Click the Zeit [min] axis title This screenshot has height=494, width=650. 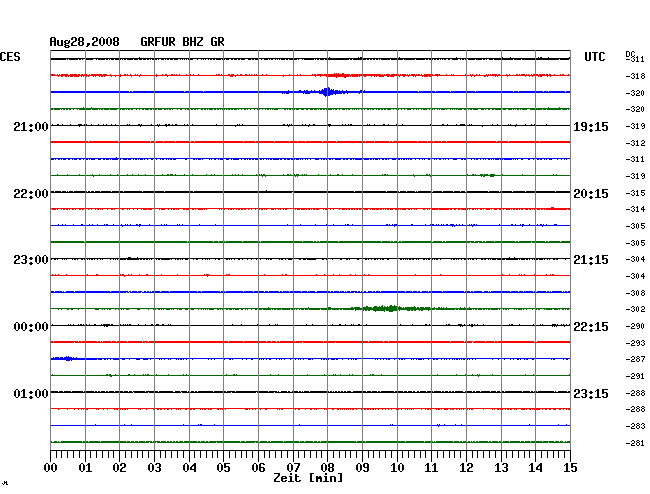[x=308, y=478]
